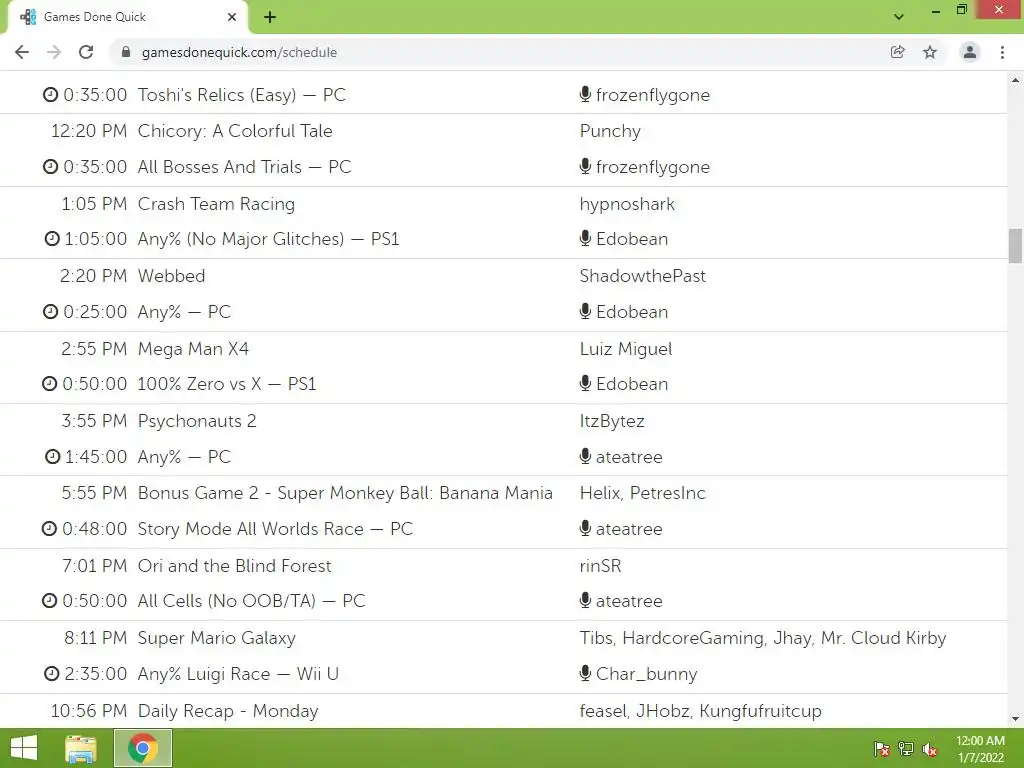This screenshot has width=1024, height=768.
Task: Click the browser forward arrow
Action: coord(54,52)
